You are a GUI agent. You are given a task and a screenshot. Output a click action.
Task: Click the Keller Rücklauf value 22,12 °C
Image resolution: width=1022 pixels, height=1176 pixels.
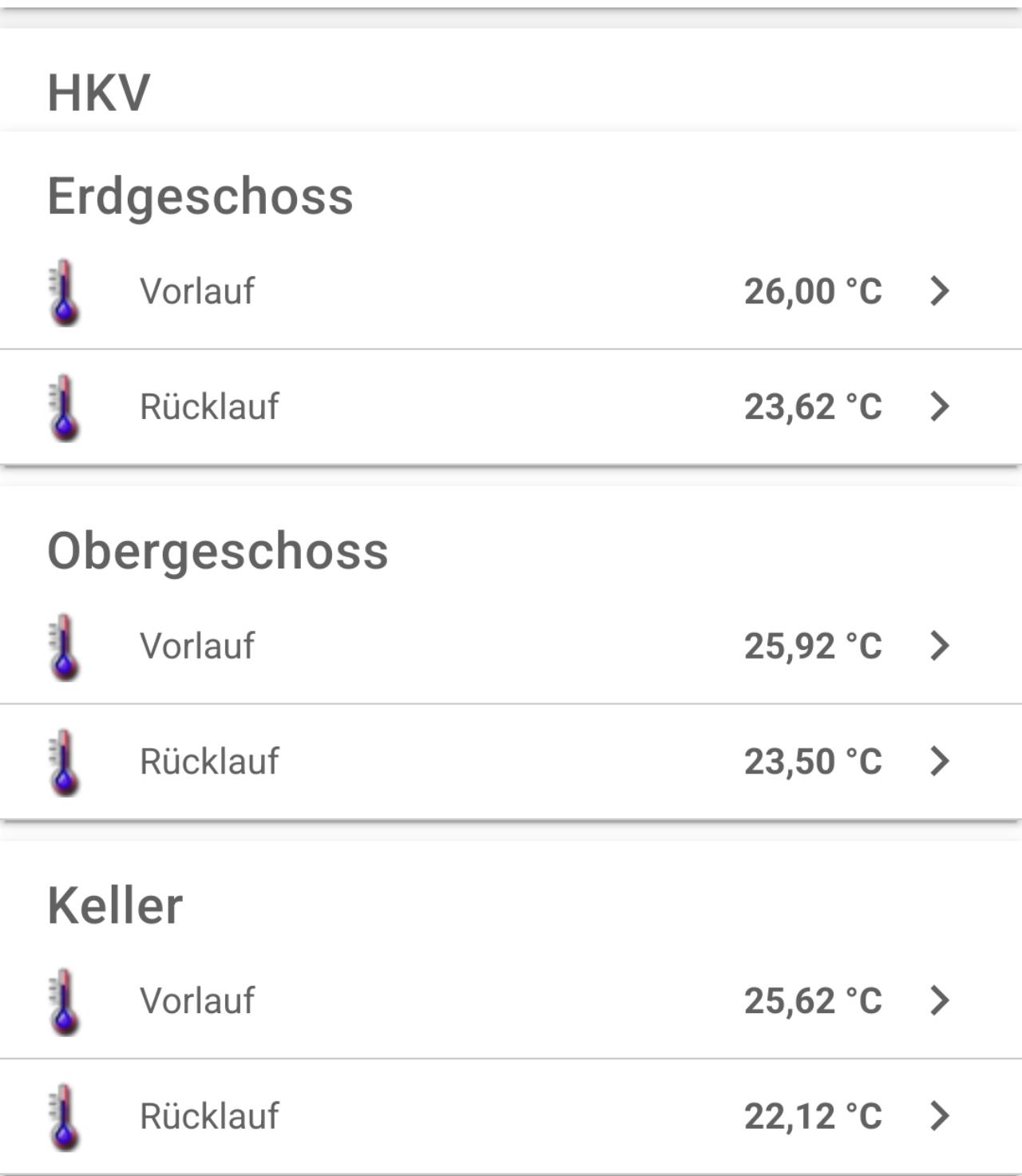(x=813, y=1116)
